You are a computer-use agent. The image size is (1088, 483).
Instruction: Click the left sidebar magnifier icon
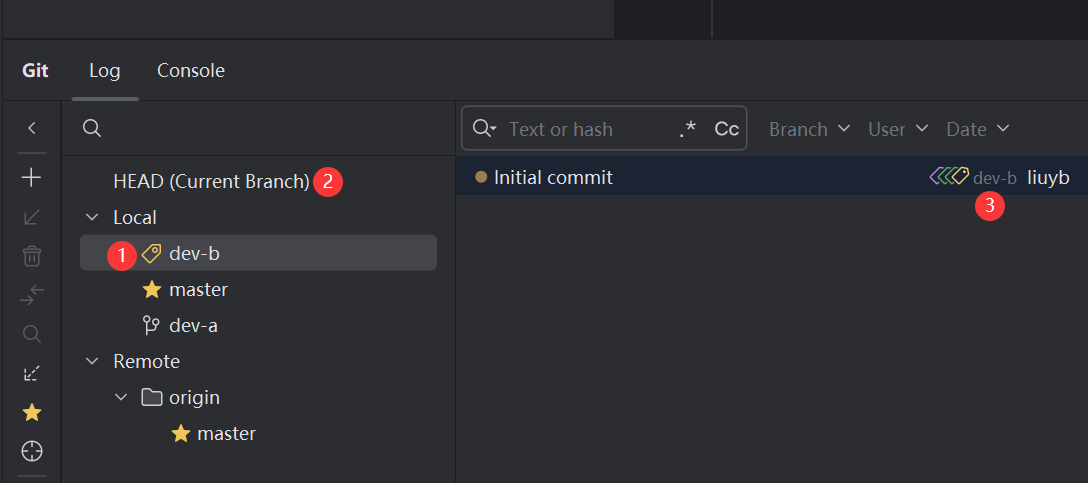coord(32,334)
